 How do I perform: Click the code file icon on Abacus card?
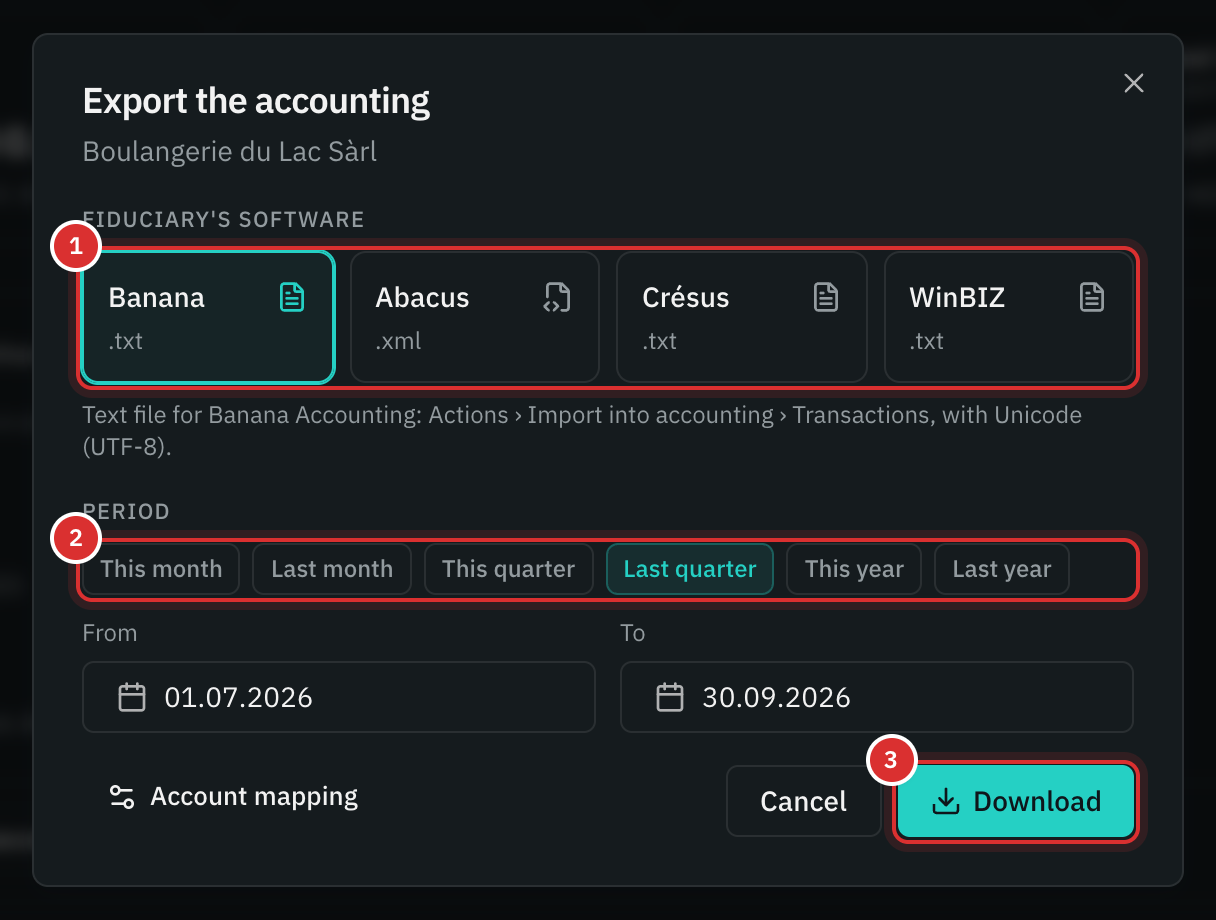[x=558, y=297]
